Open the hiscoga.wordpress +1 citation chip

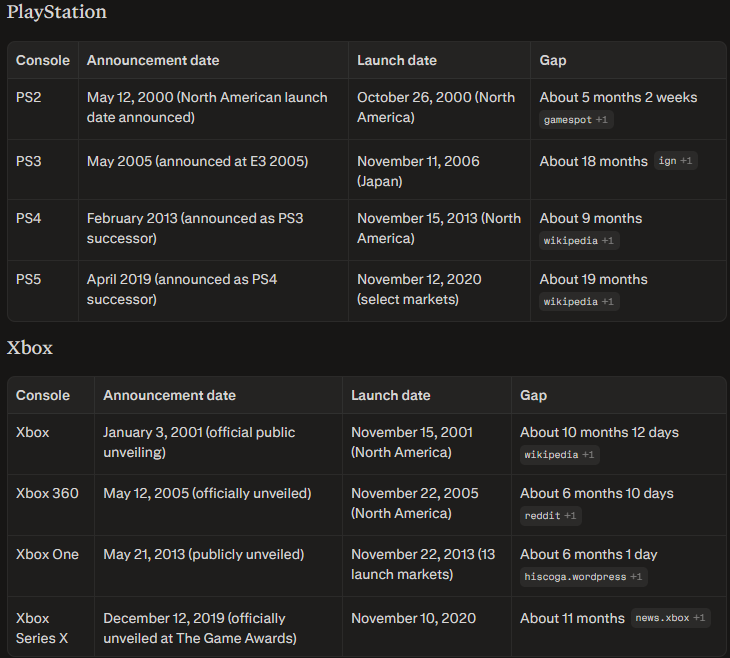click(x=583, y=577)
